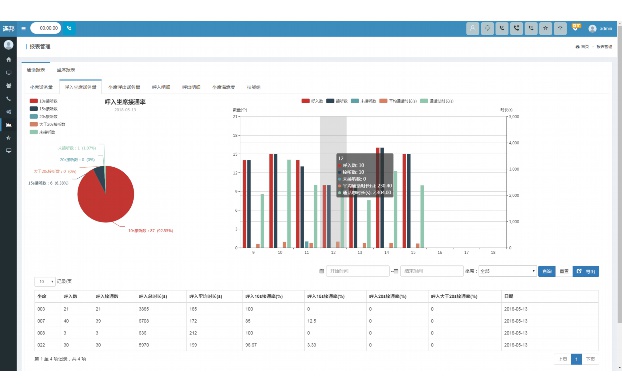
Task: Toggle the red series in the bar chart legend
Action: [x=312, y=101]
